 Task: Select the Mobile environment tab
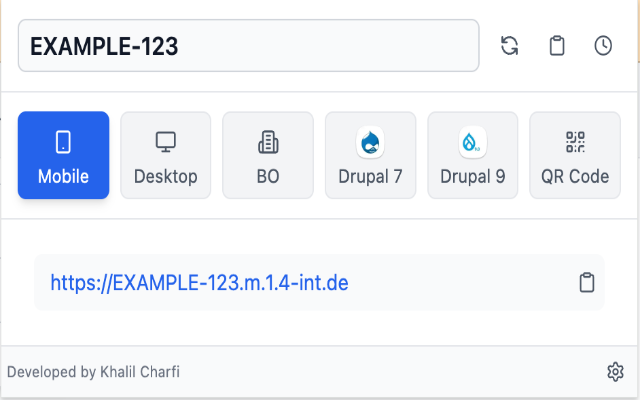[63, 155]
